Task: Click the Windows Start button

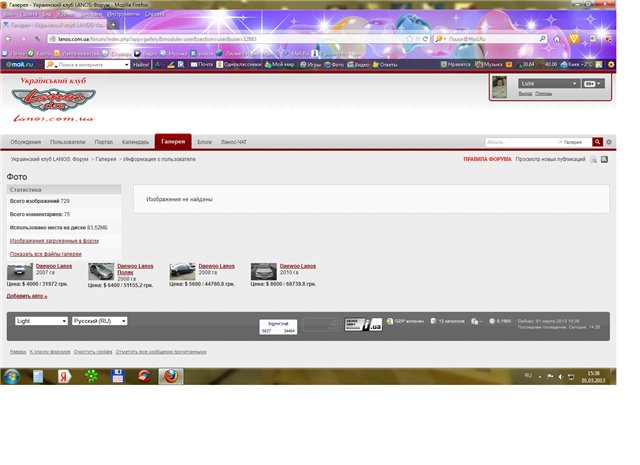Action: [12, 376]
